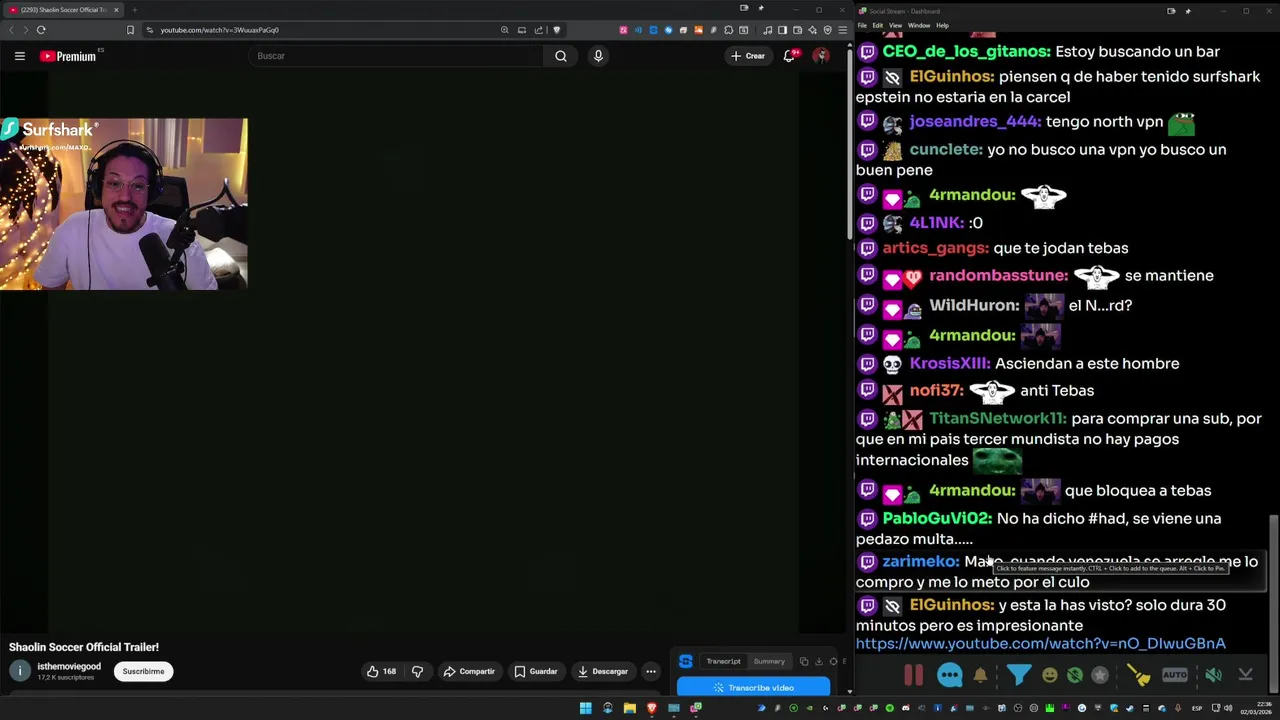Click the share icon in the address bar
1280x720 pixels.
(x=539, y=30)
